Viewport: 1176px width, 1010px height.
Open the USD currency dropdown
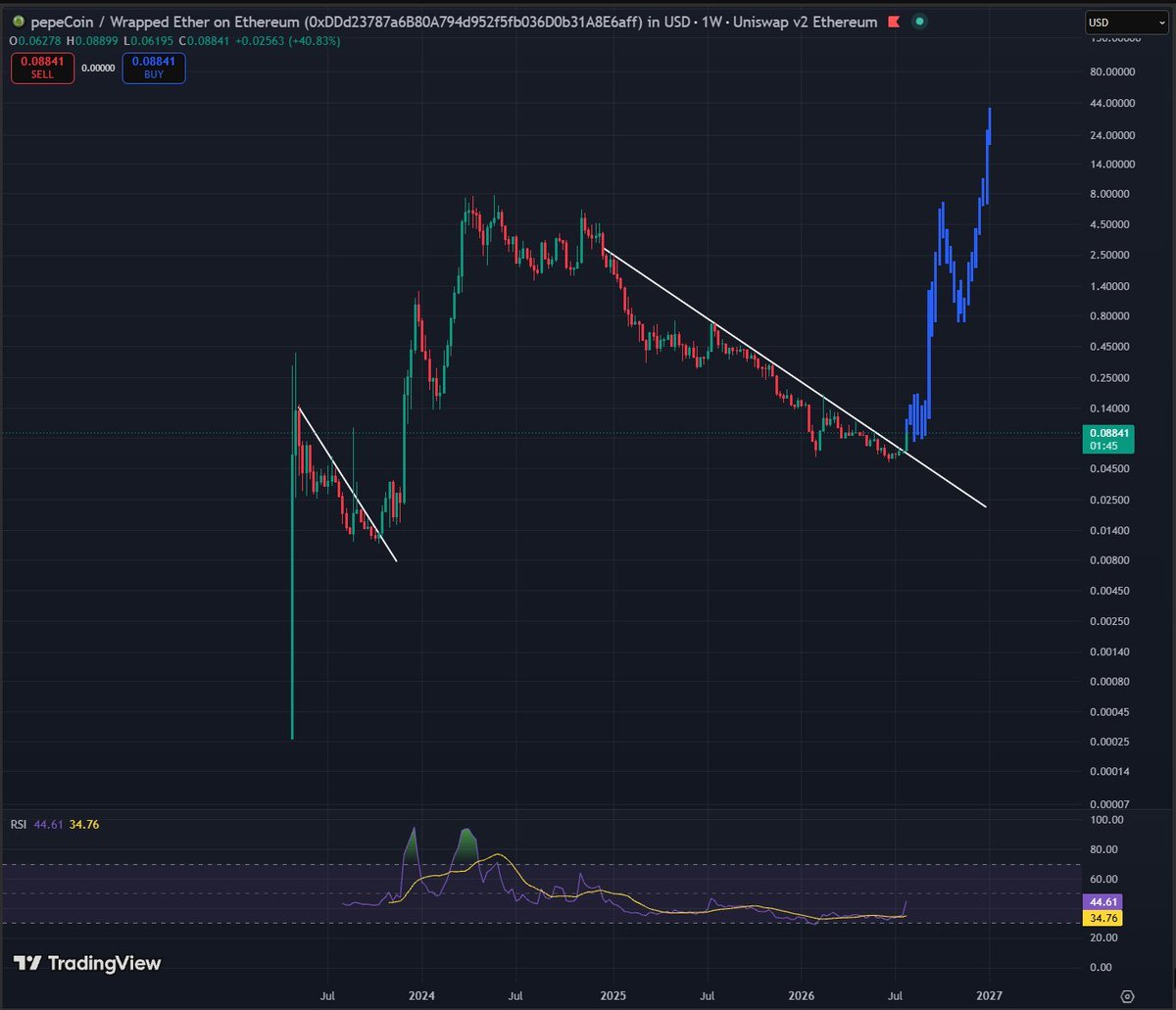pyautogui.click(x=1127, y=23)
